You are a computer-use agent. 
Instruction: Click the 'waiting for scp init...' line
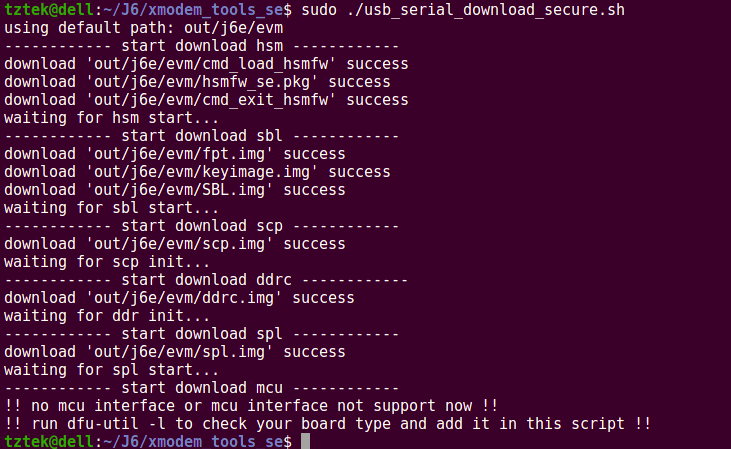pyautogui.click(x=107, y=262)
